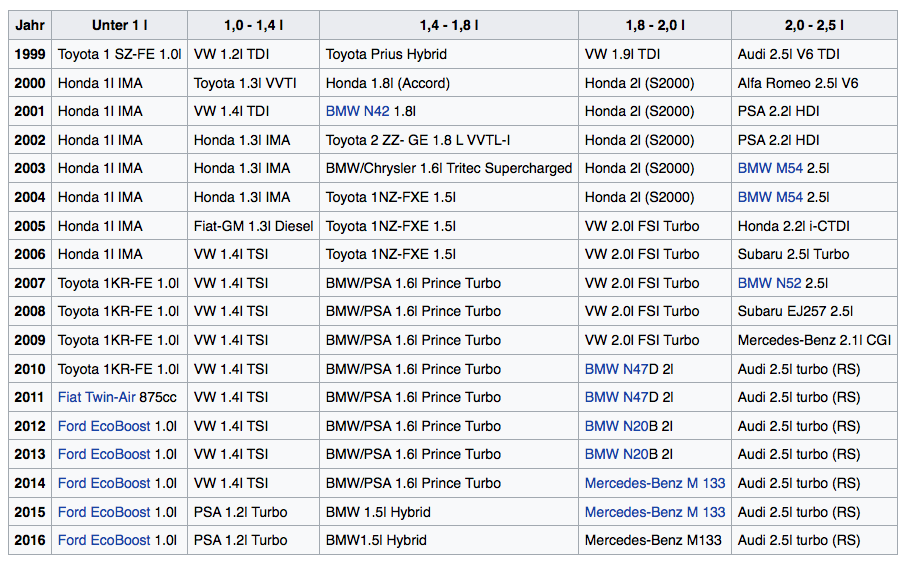This screenshot has height=566, width=904.
Task: Click the 'Subaru 2.5l Turbo' cell
Action: (814, 254)
